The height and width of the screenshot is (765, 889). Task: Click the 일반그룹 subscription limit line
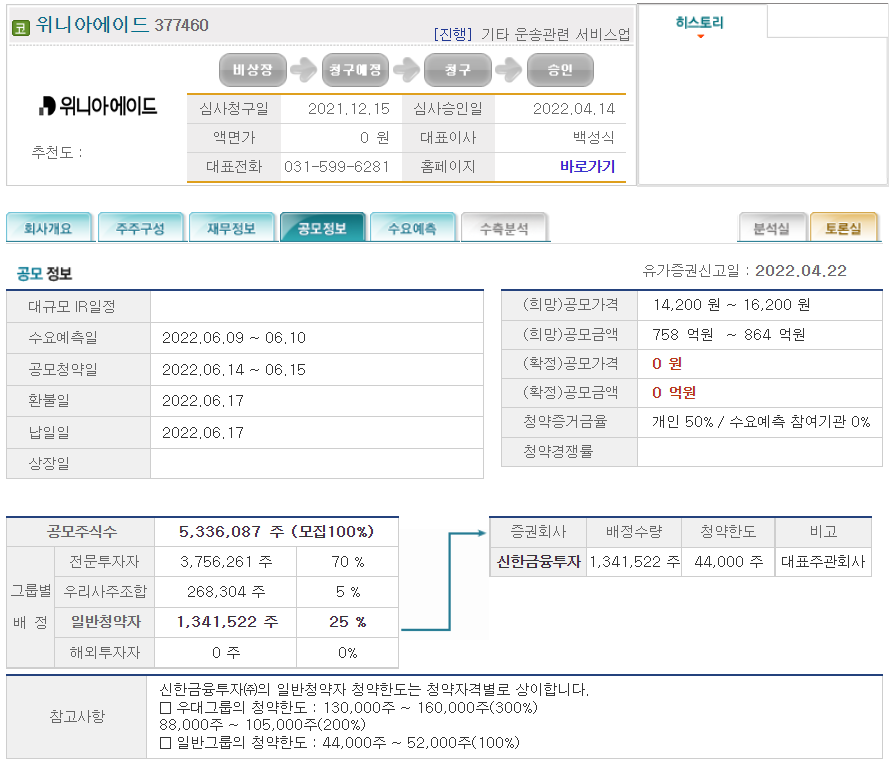[x=340, y=742]
